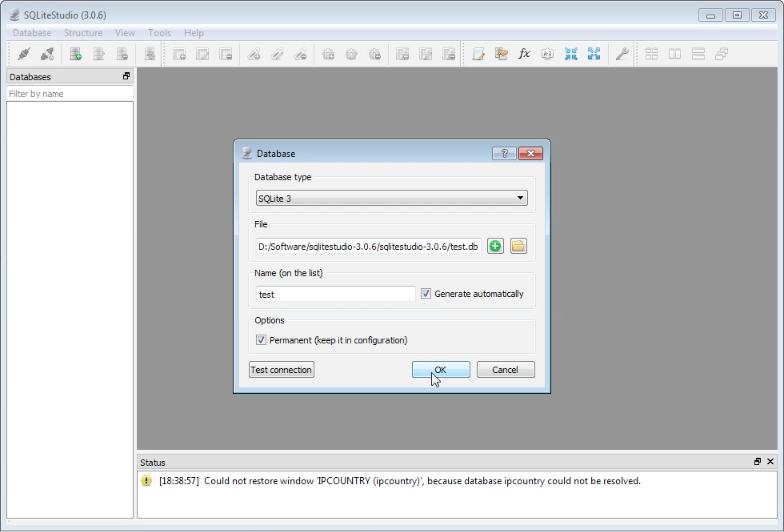Close the Status panel

770,462
